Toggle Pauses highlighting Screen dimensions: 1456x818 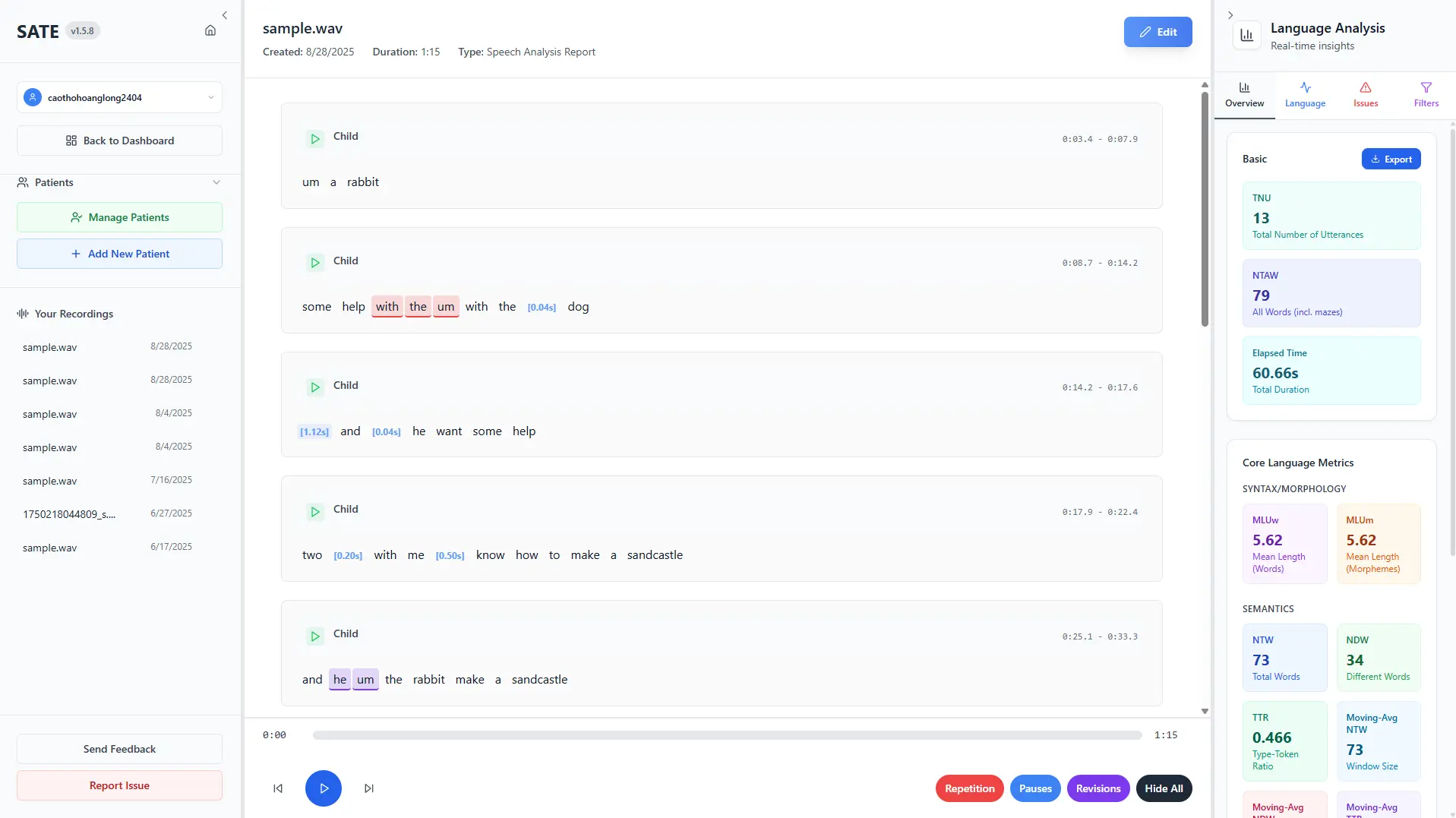coord(1035,788)
